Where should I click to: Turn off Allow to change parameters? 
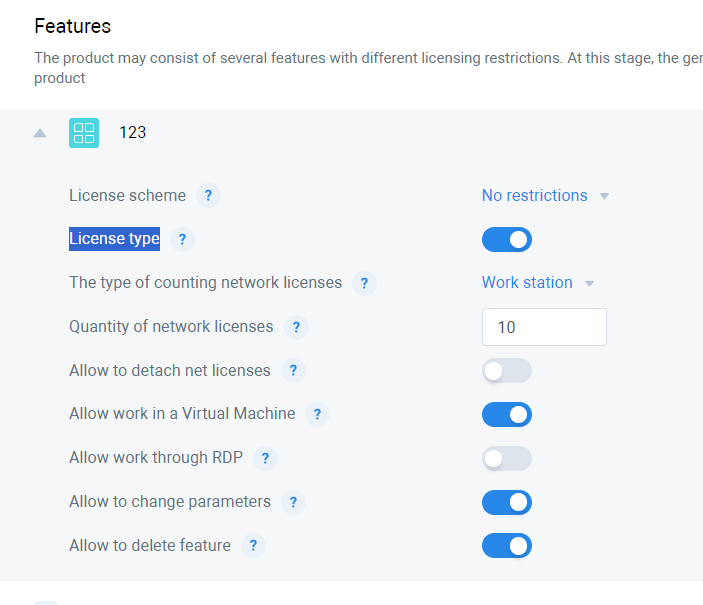pyautogui.click(x=507, y=502)
